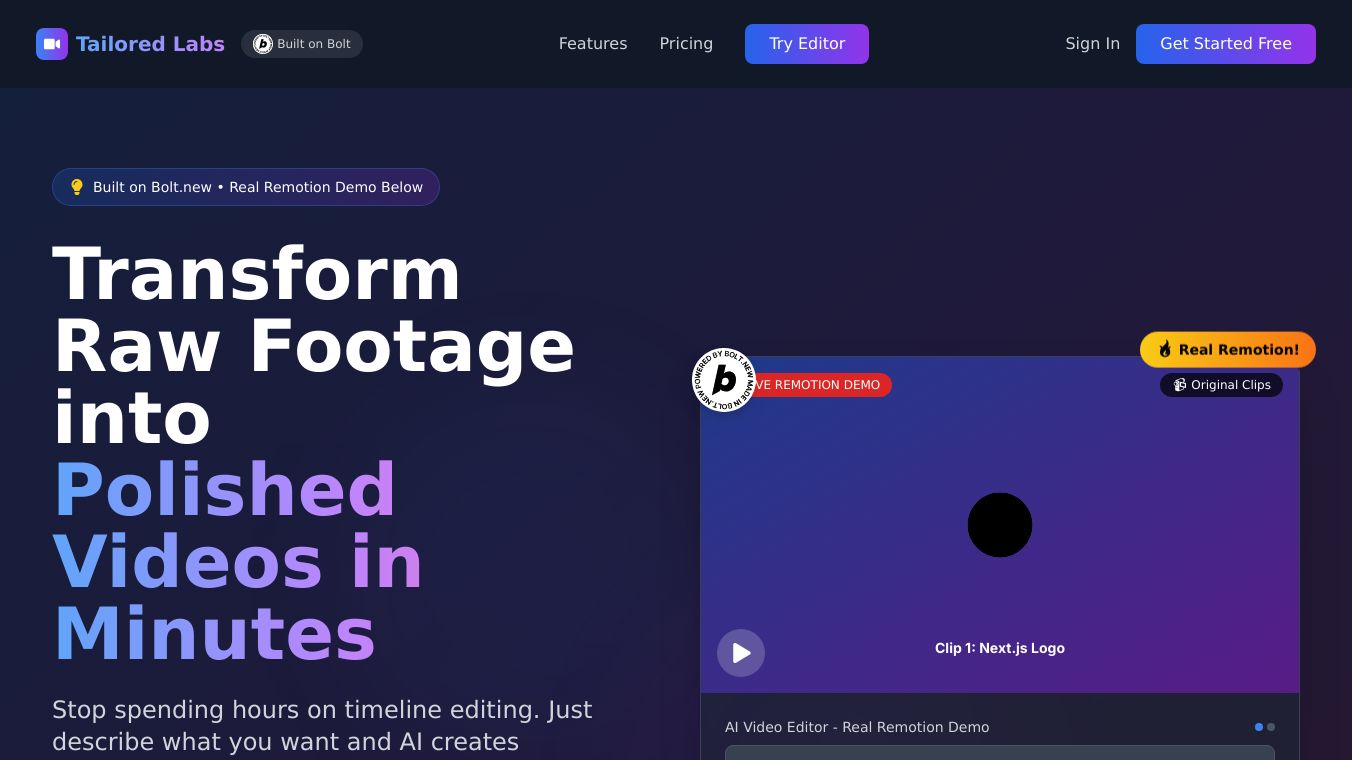Click the video camera logo icon
Viewport: 1352px width, 760px height.
click(x=52, y=44)
